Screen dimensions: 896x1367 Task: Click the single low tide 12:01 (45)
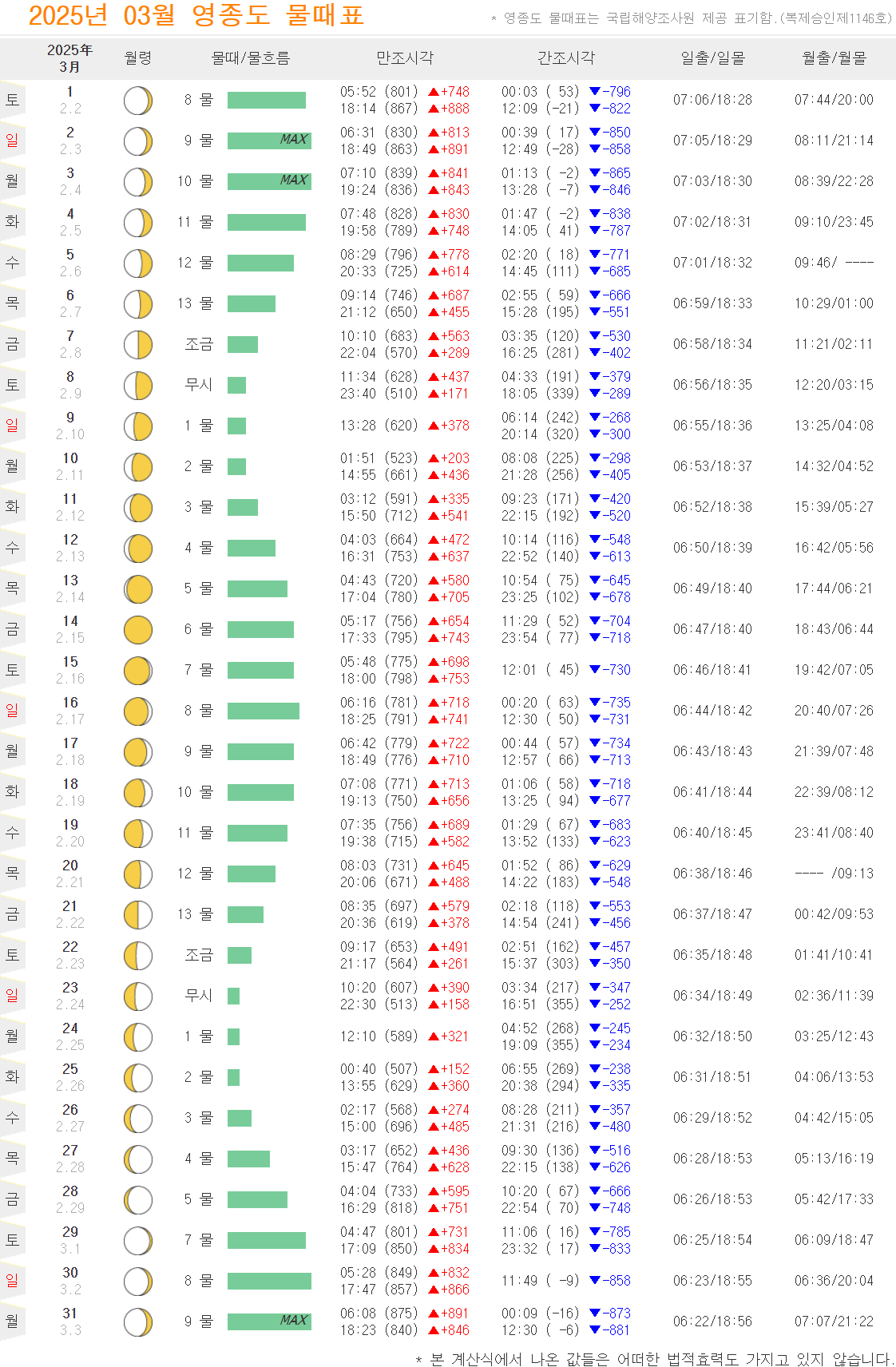click(x=540, y=671)
